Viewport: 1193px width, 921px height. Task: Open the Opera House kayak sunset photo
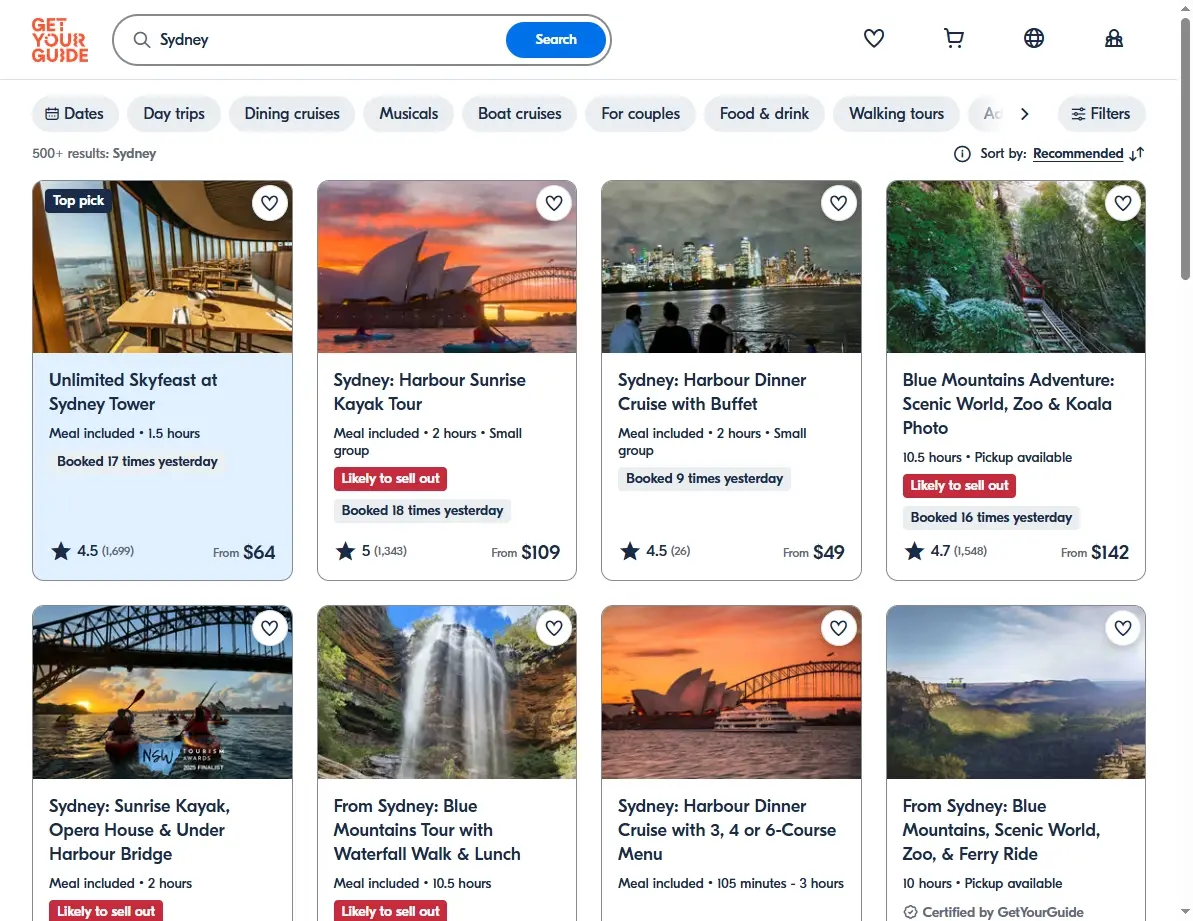447,267
